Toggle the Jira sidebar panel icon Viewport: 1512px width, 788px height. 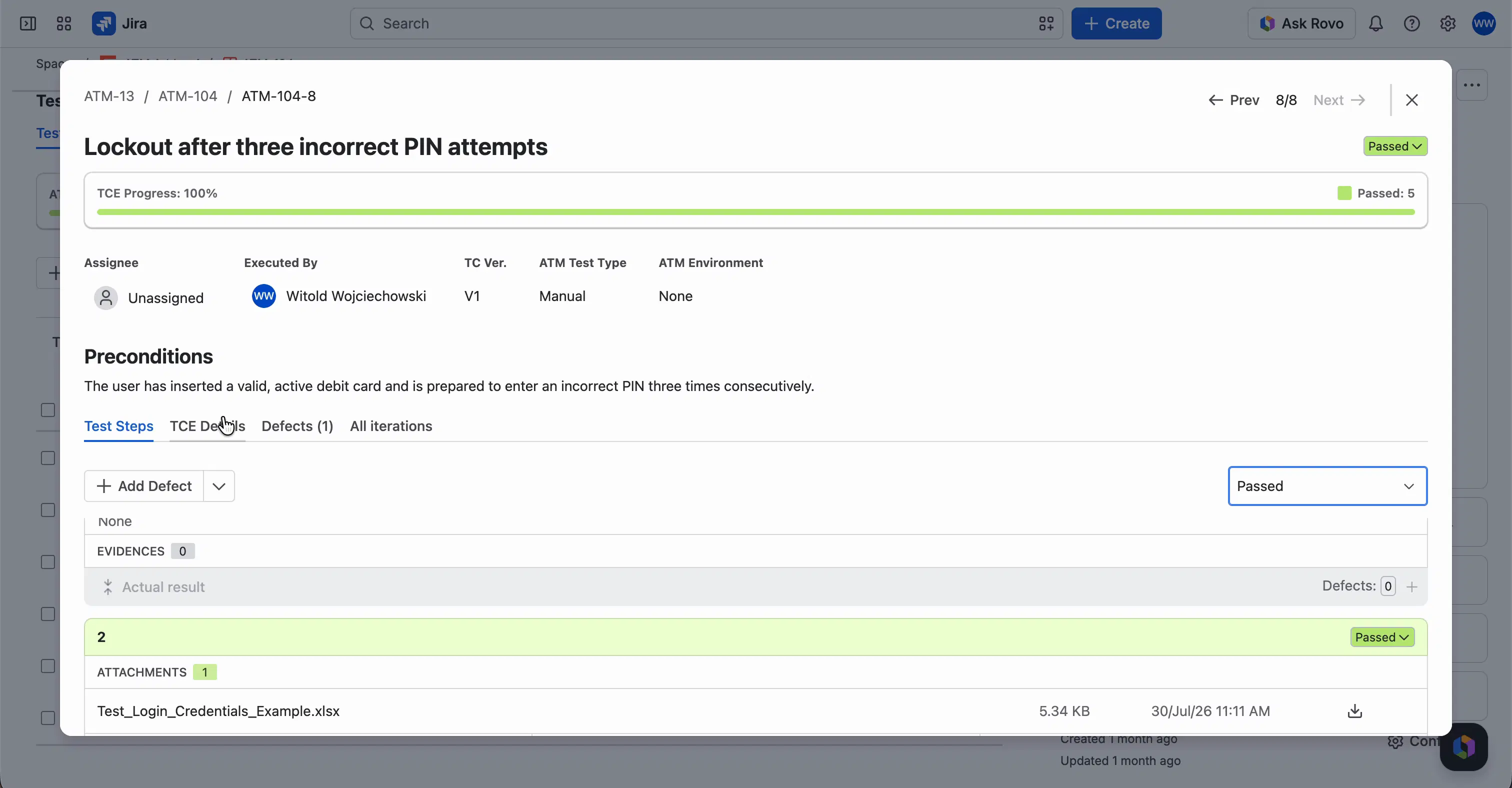pos(27,23)
